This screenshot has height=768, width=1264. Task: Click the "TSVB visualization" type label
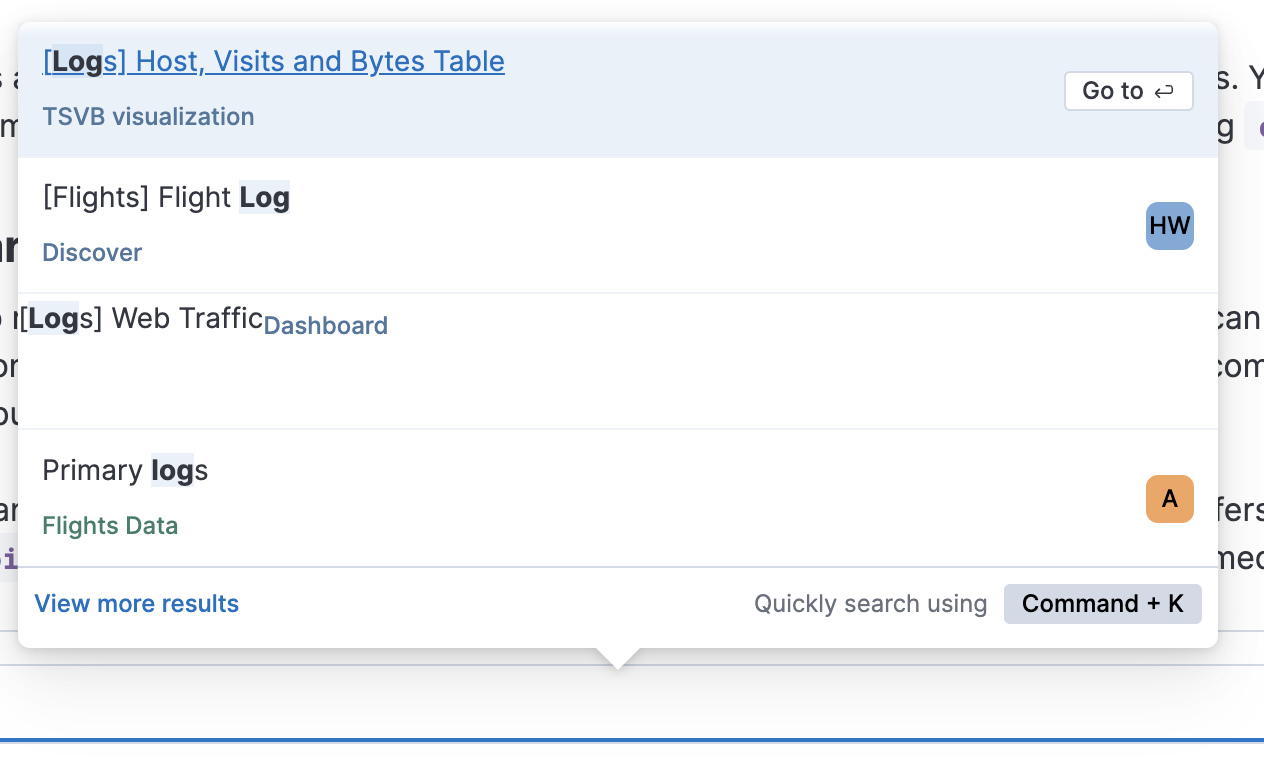coord(148,117)
